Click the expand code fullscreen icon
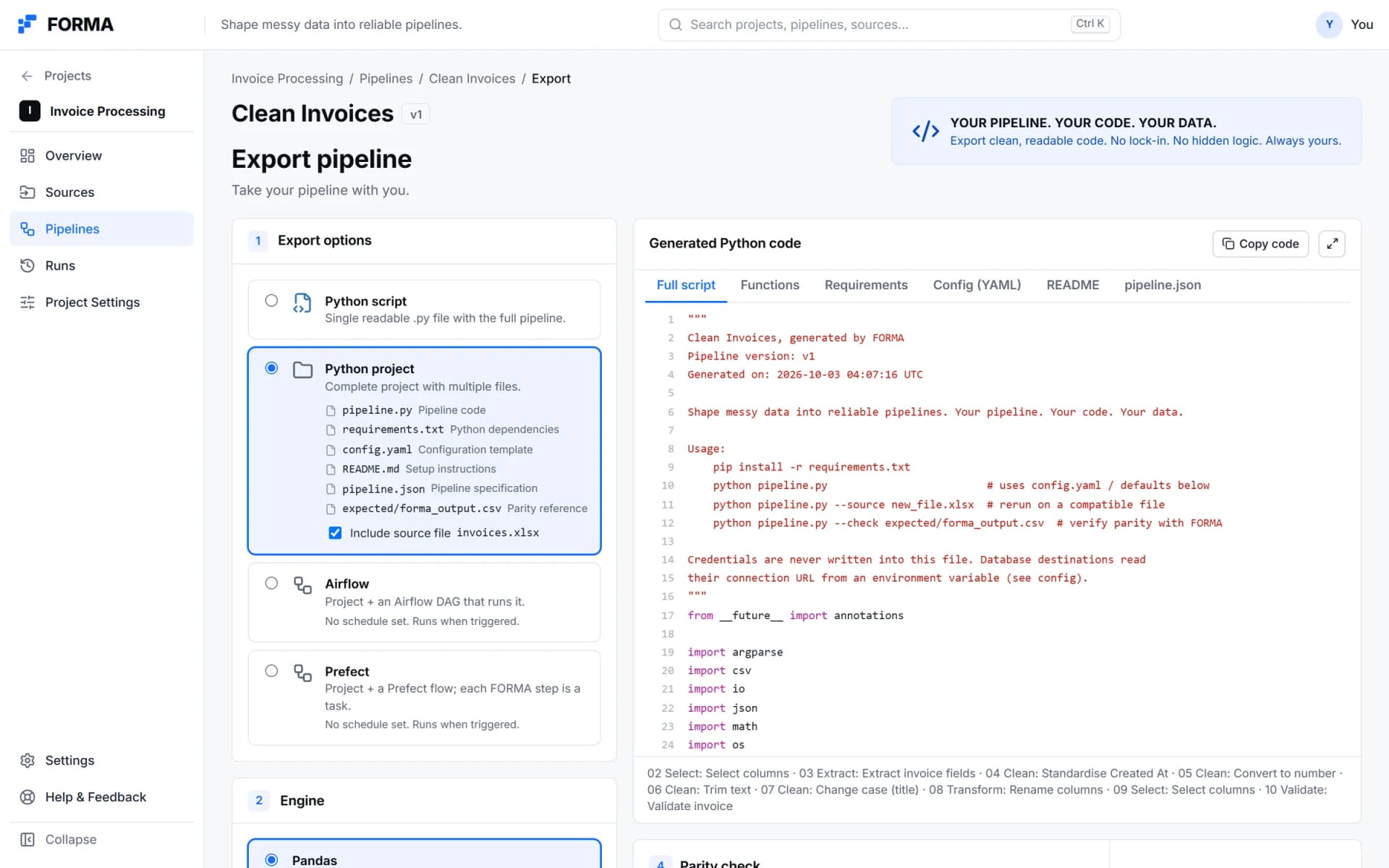 pyautogui.click(x=1332, y=244)
